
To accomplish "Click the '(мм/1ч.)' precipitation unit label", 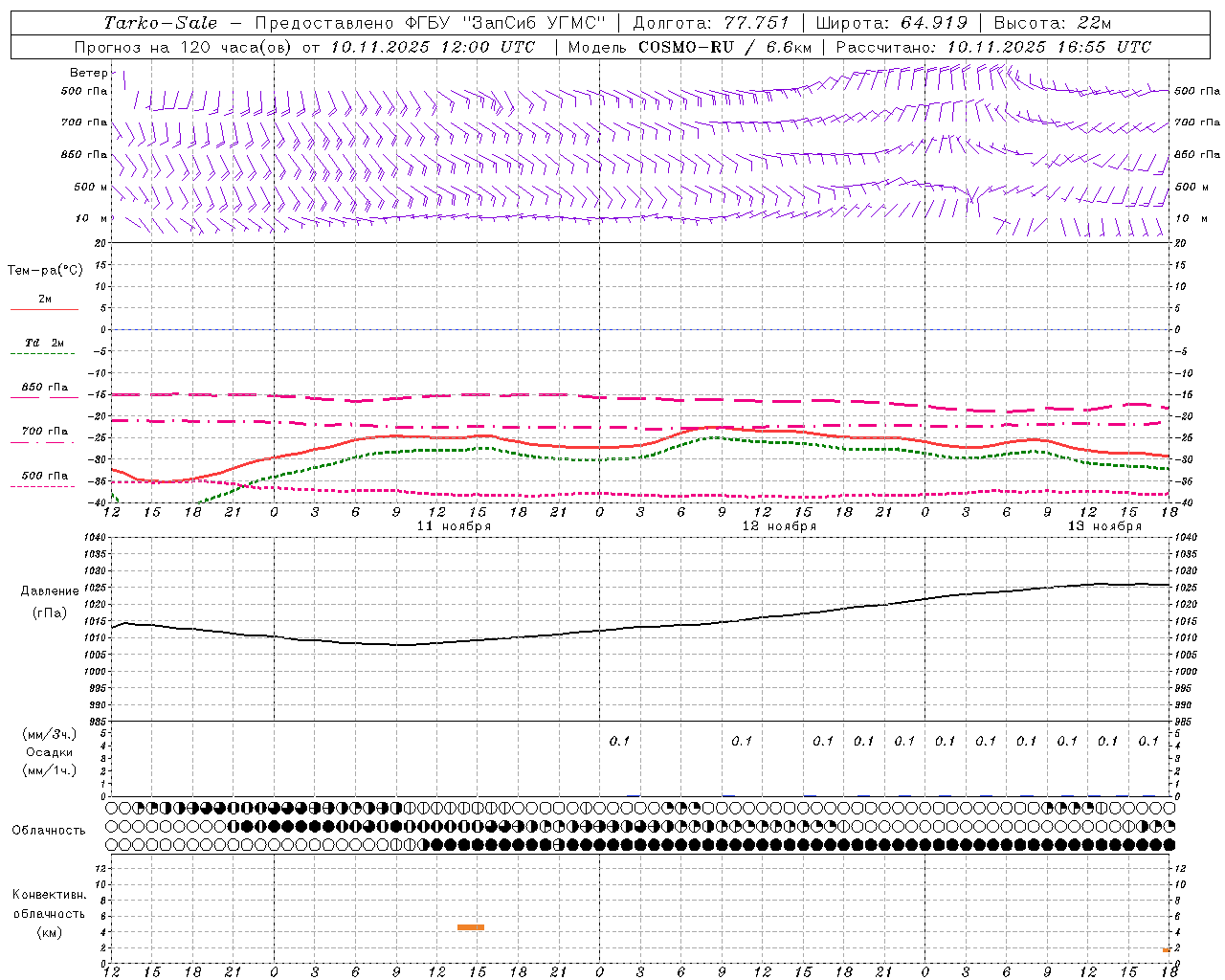I will click(50, 770).
